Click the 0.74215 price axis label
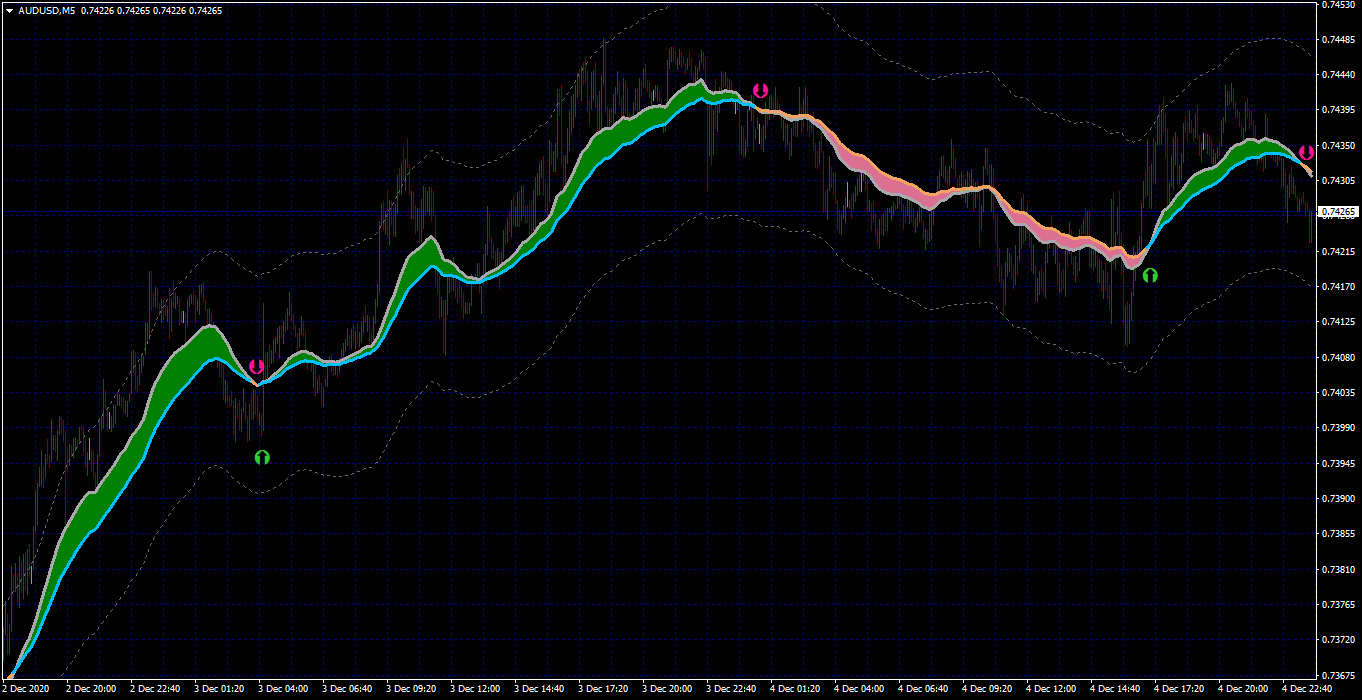Image resolution: width=1362 pixels, height=700 pixels. (x=1338, y=252)
